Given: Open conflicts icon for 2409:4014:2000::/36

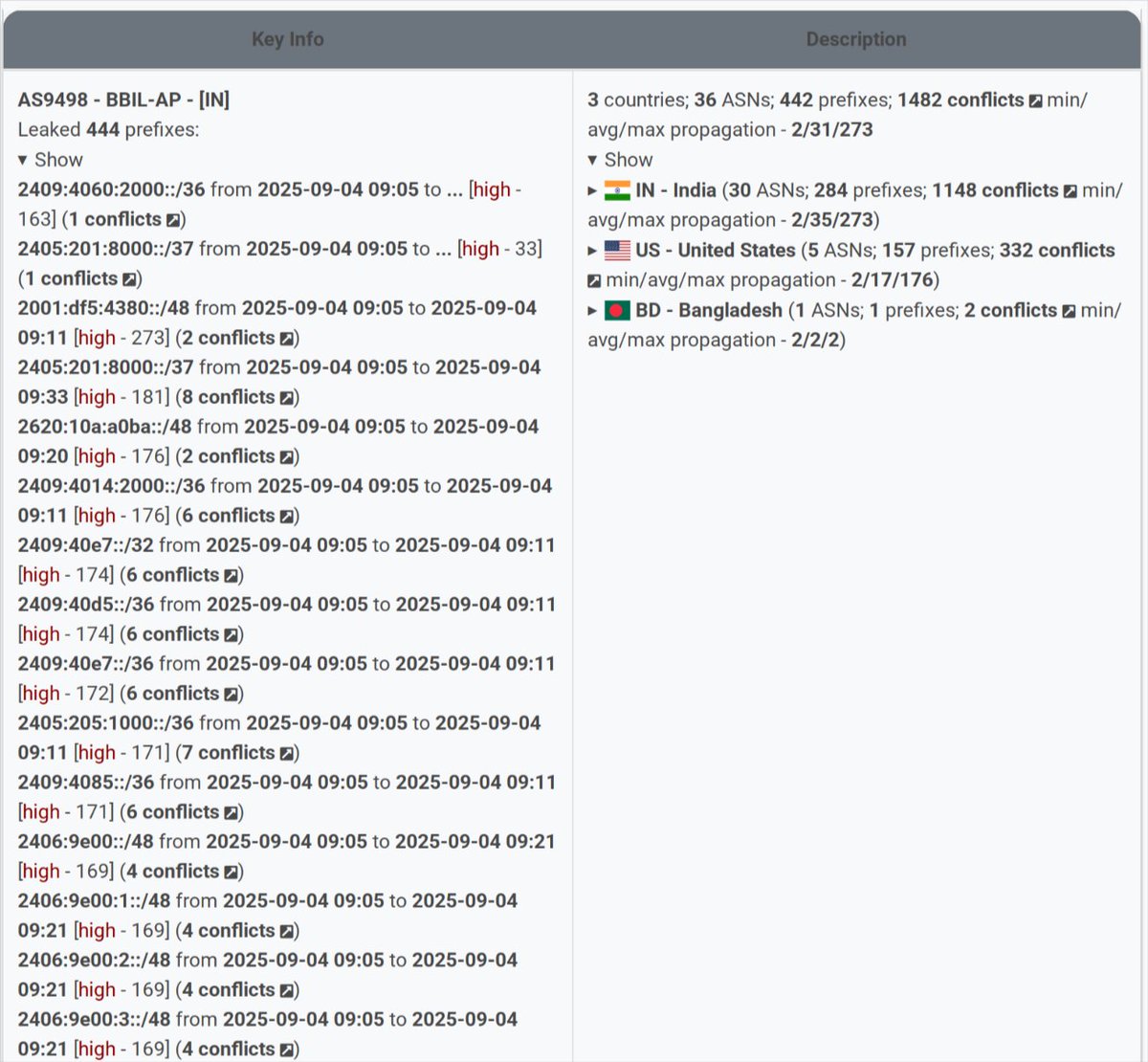Looking at the screenshot, I should (x=286, y=517).
